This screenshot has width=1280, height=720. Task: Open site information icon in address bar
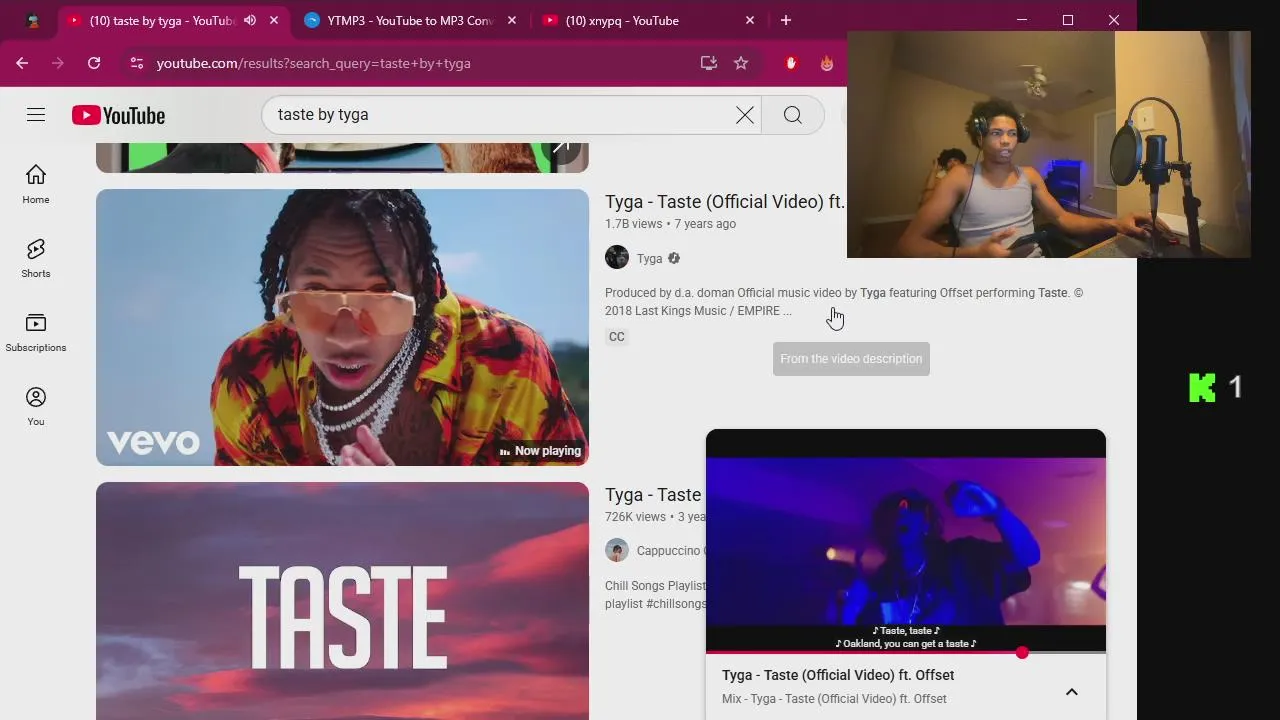(x=137, y=63)
